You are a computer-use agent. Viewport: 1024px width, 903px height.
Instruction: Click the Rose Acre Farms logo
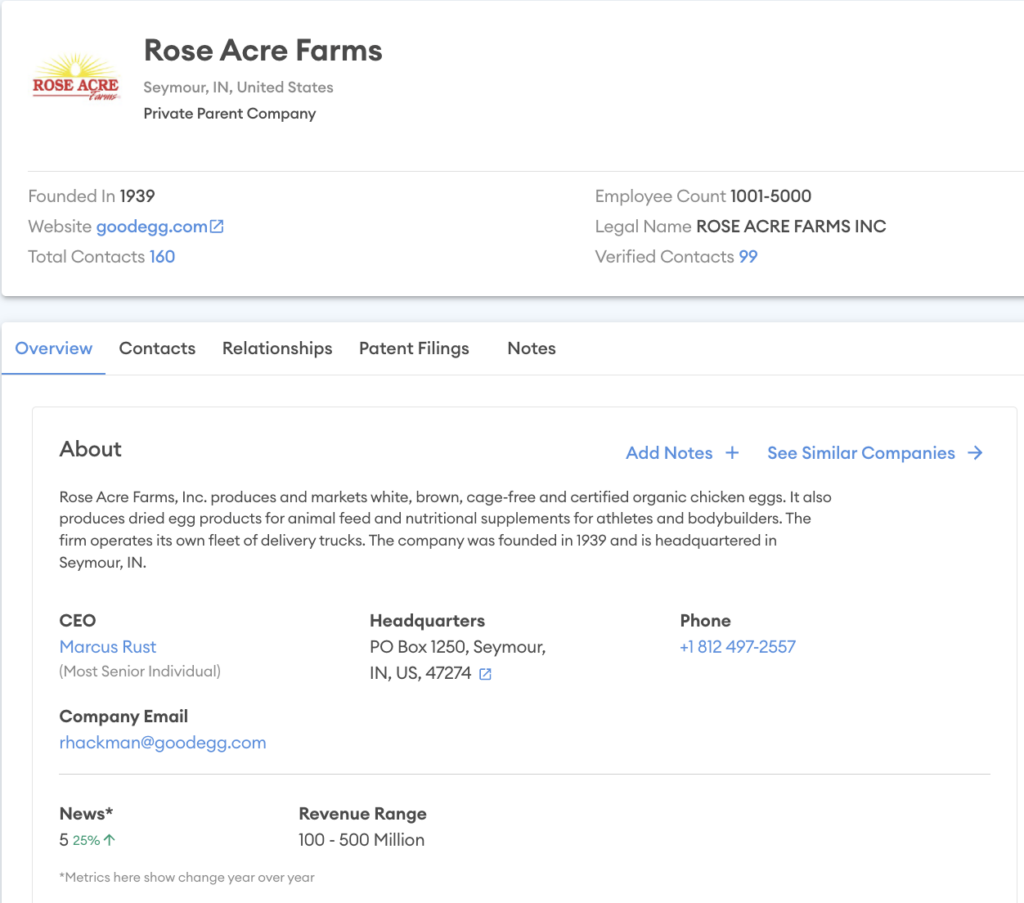pos(76,77)
